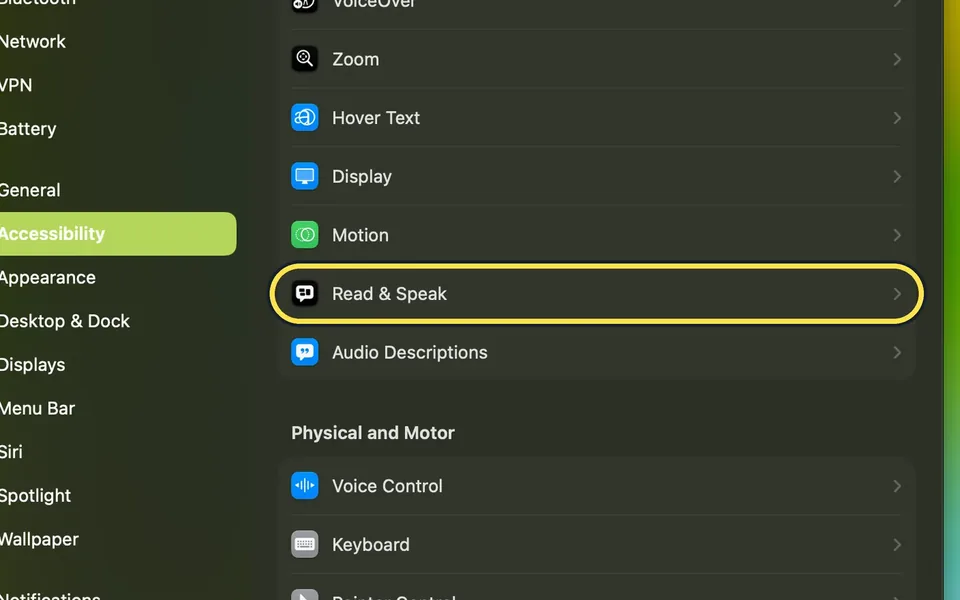Click the Hover Text label
The height and width of the screenshot is (600, 960).
tap(376, 118)
